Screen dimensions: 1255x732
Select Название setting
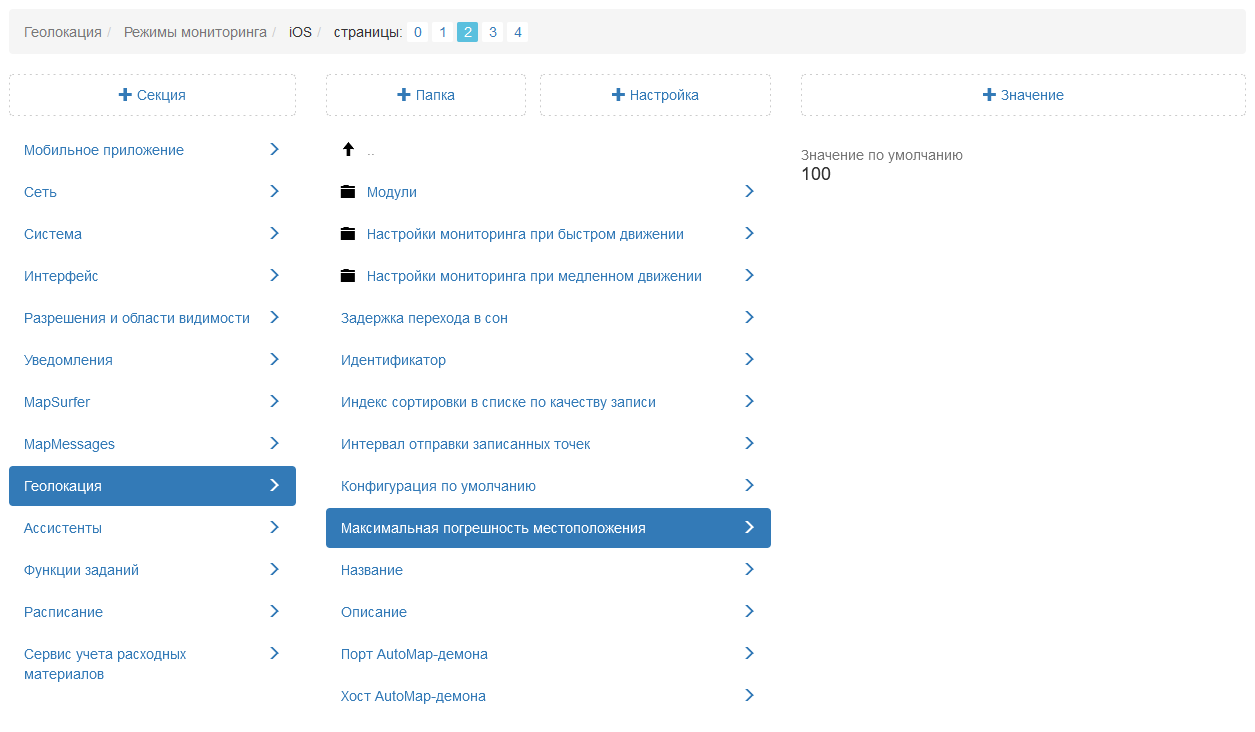[x=548, y=570]
